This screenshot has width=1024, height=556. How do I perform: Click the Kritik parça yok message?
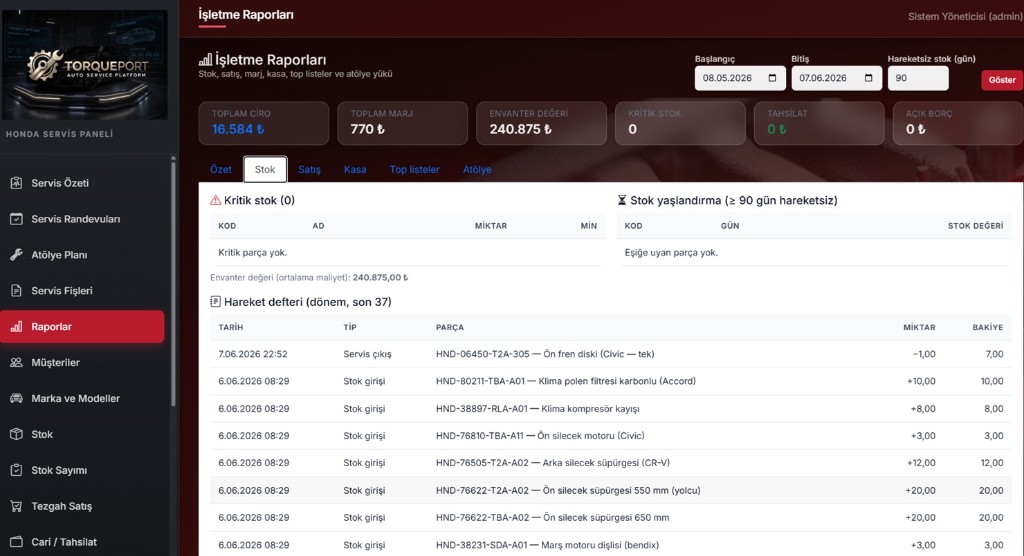[253, 252]
